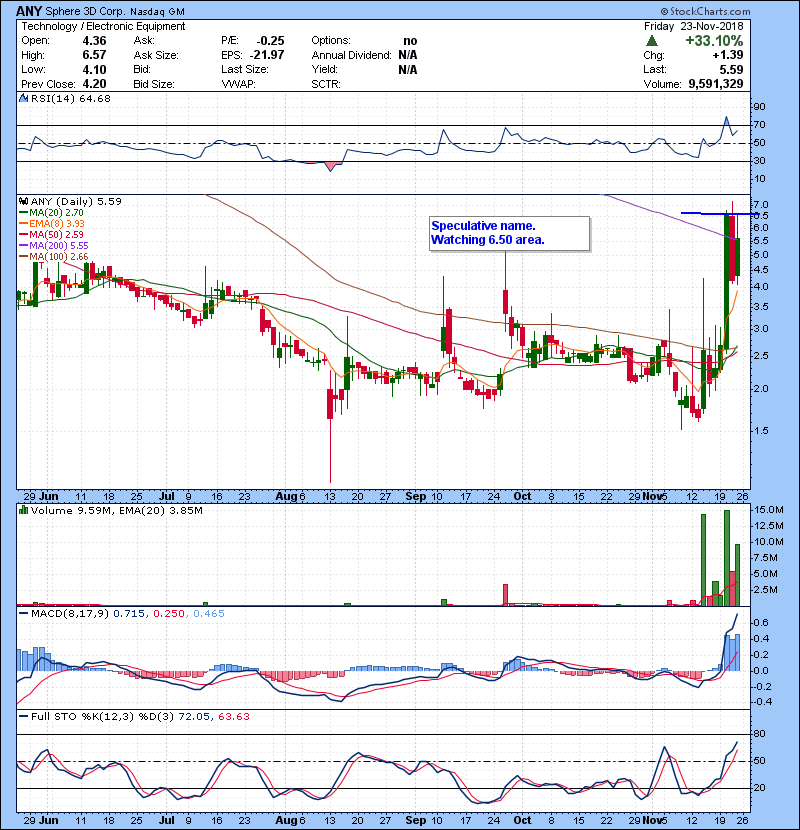The image size is (800, 830).
Task: Click the StockCharts.com copyright text
Action: point(705,11)
